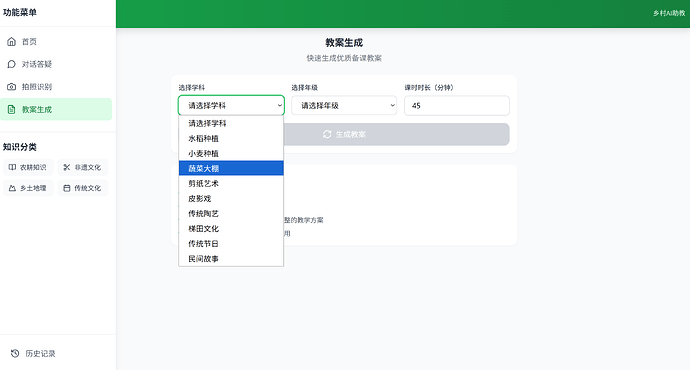Click the chat bubble icon beside 对话答疑
Viewport: 690px width, 370px height.
11,64
